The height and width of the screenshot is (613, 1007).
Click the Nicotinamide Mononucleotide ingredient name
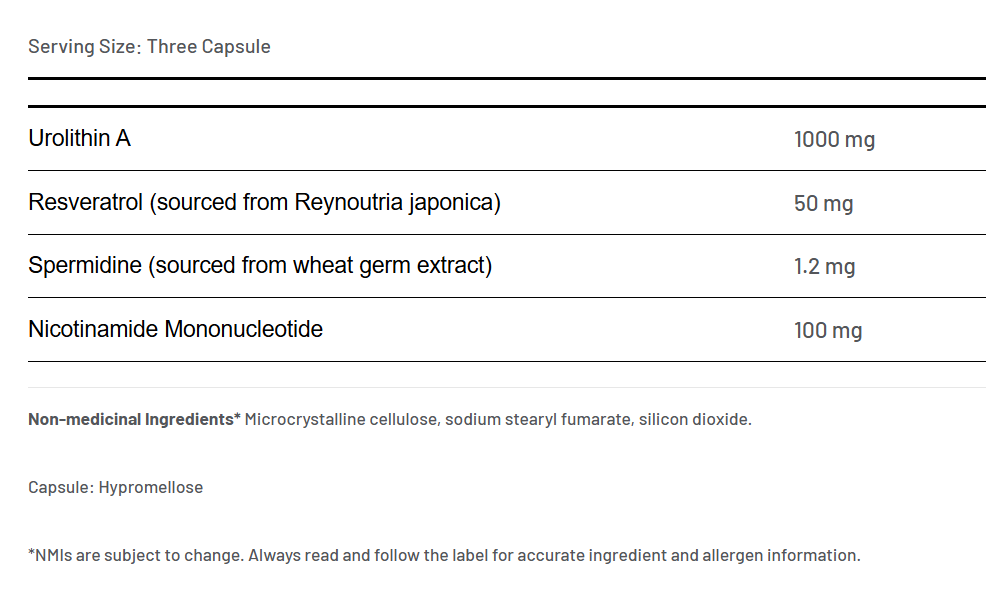coord(175,329)
